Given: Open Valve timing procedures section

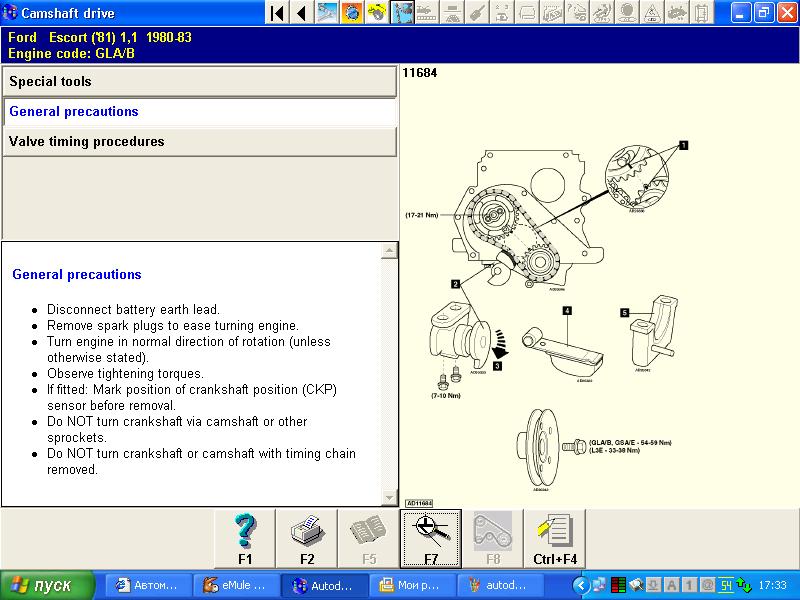Looking at the screenshot, I should (x=199, y=141).
